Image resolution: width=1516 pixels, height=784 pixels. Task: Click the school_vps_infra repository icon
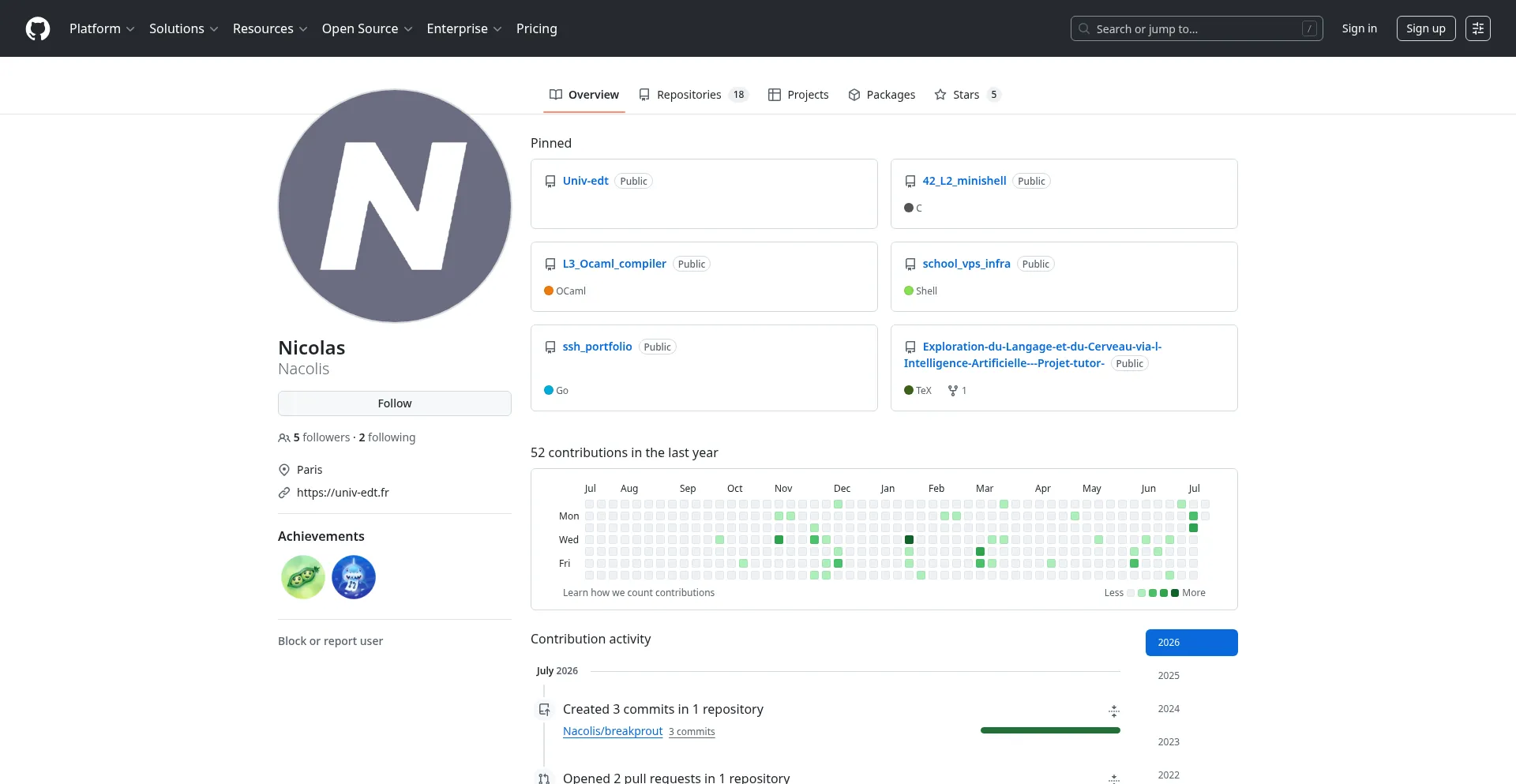click(x=910, y=264)
